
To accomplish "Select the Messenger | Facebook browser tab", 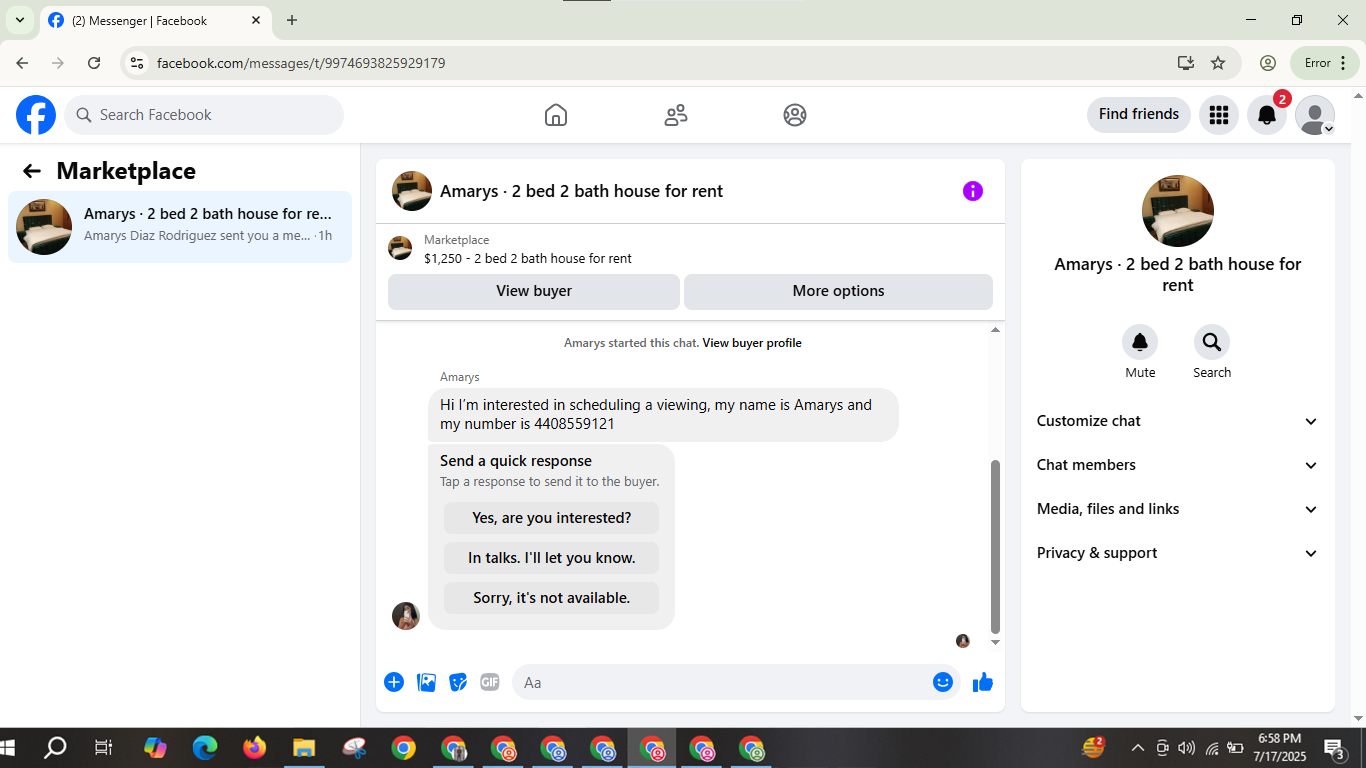I will (x=155, y=21).
